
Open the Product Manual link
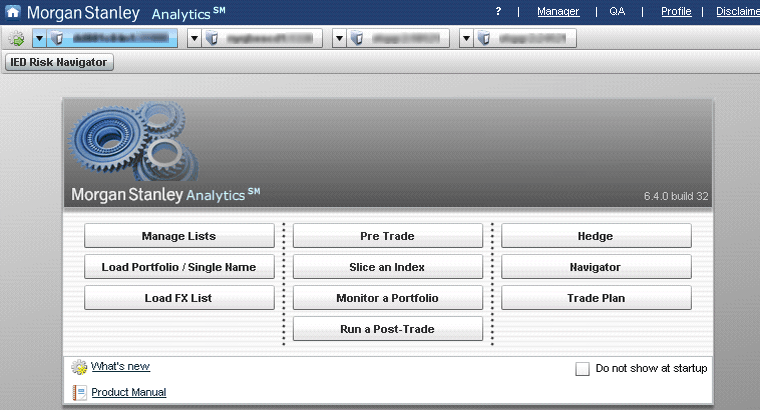(x=128, y=392)
